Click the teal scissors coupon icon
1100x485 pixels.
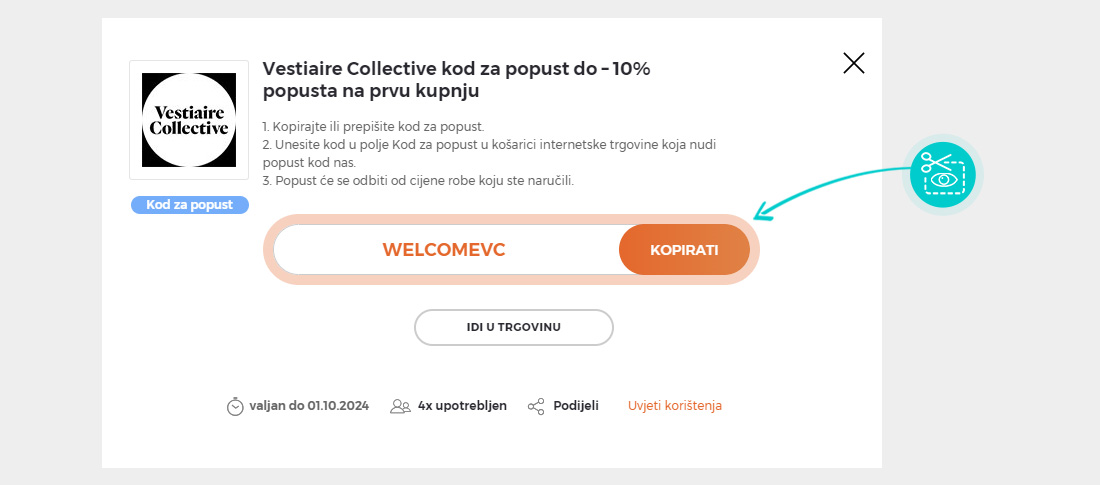(942, 174)
